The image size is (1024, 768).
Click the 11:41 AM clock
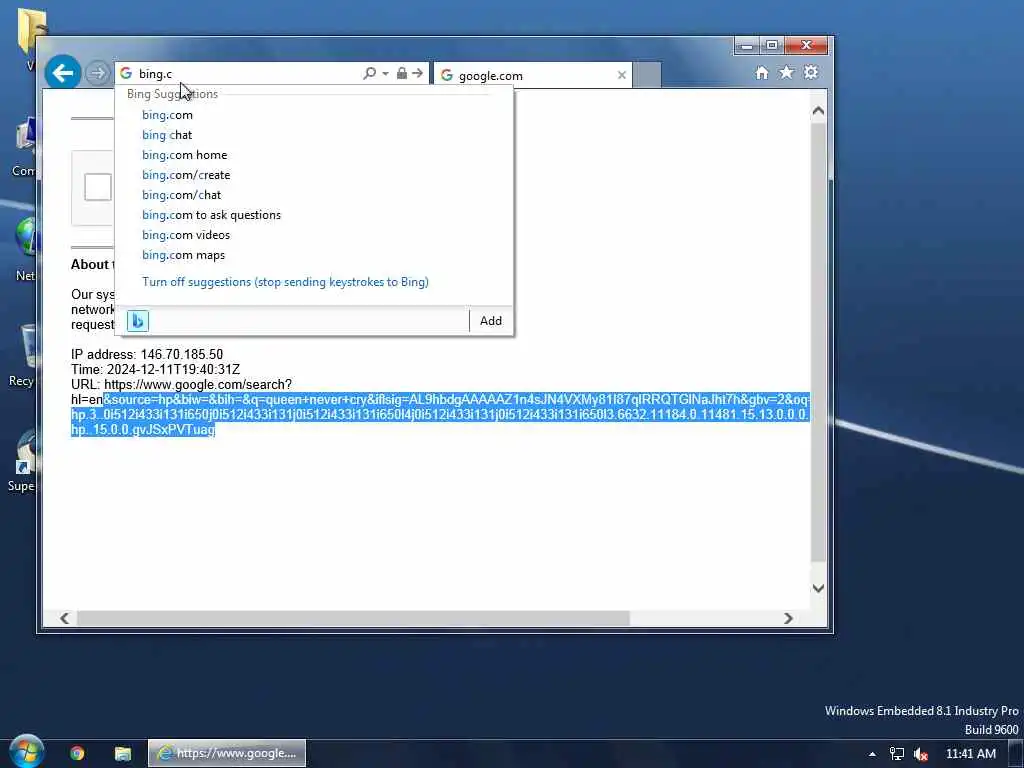[x=970, y=754]
